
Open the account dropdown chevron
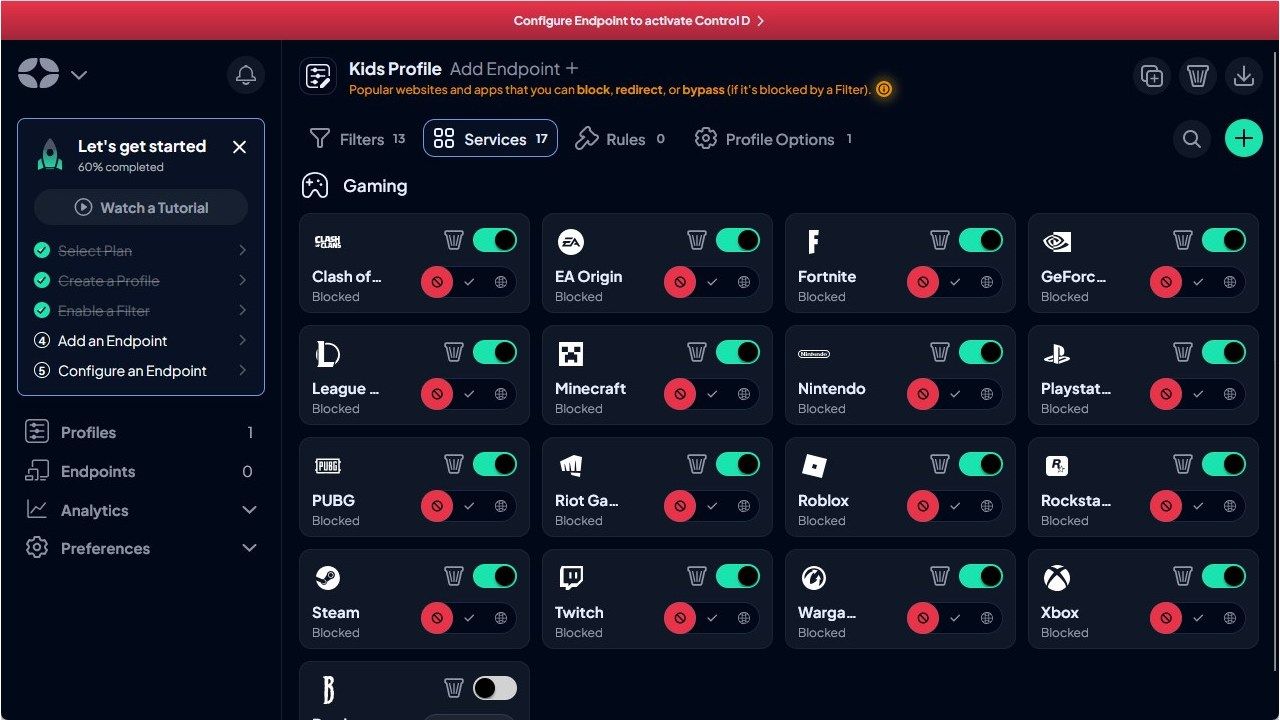(x=79, y=75)
